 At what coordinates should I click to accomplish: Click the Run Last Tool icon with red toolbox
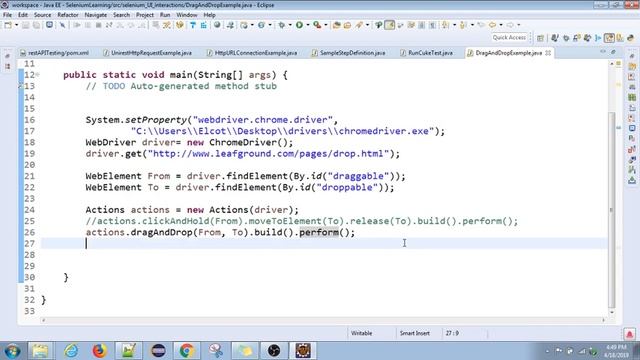pyautogui.click(x=317, y=25)
